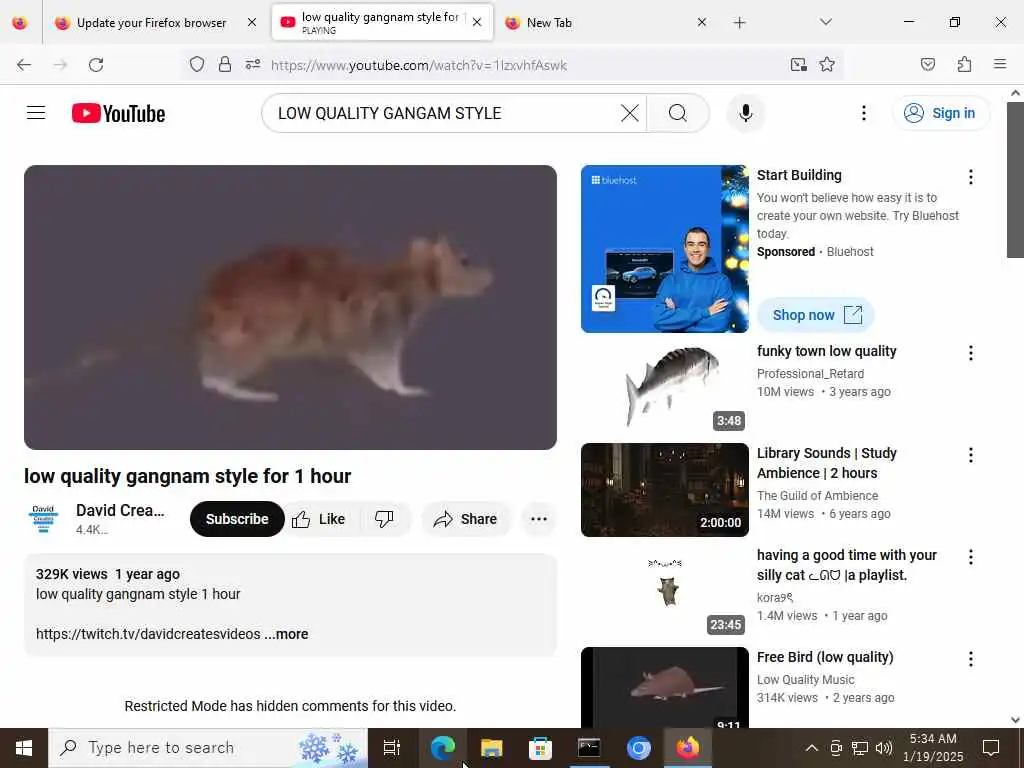
Task: Open the funky town low quality video thumbnail
Action: tap(665, 388)
